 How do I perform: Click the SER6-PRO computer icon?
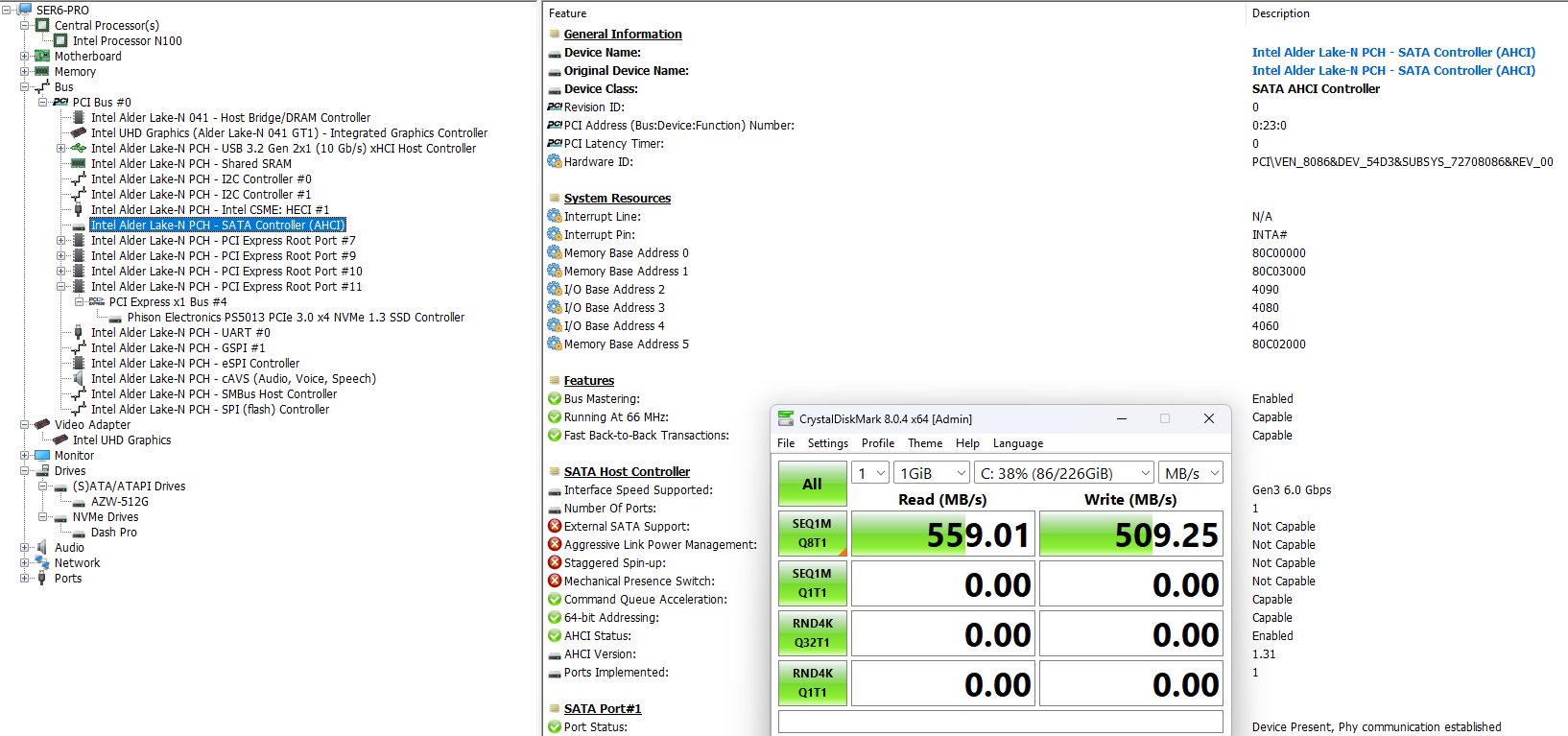(26, 10)
